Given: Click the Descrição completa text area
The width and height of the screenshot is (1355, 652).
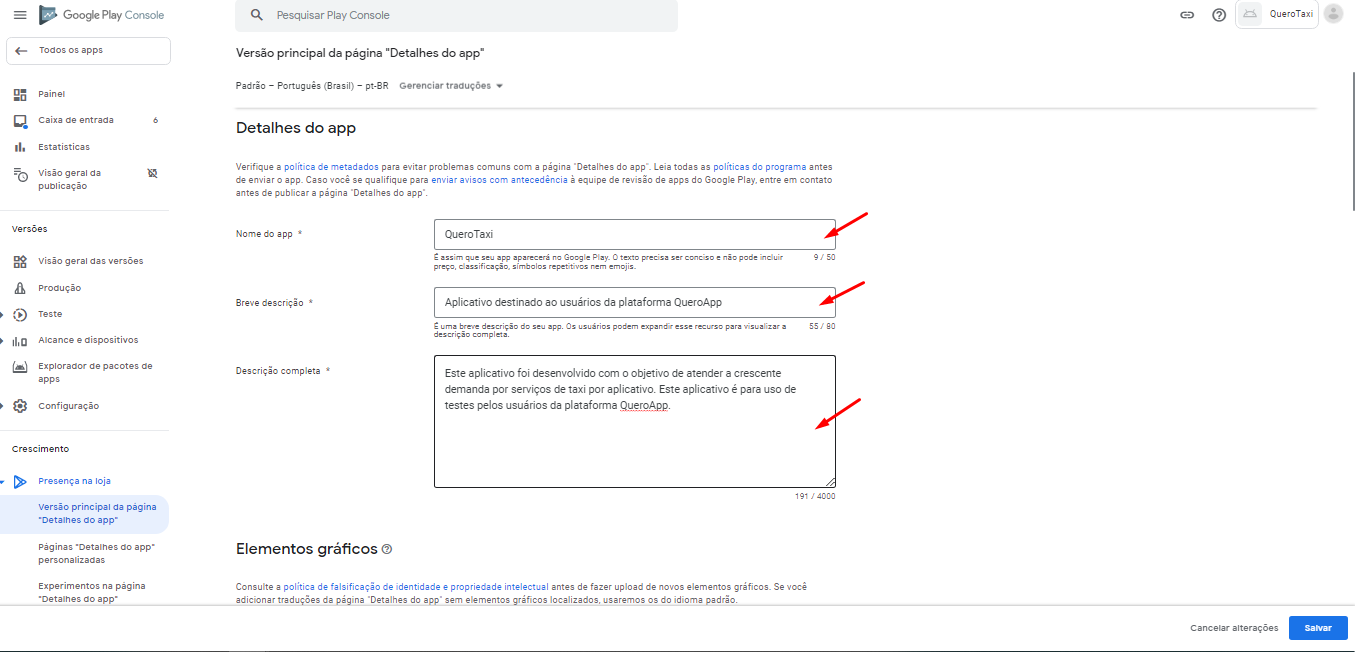Looking at the screenshot, I should point(635,421).
